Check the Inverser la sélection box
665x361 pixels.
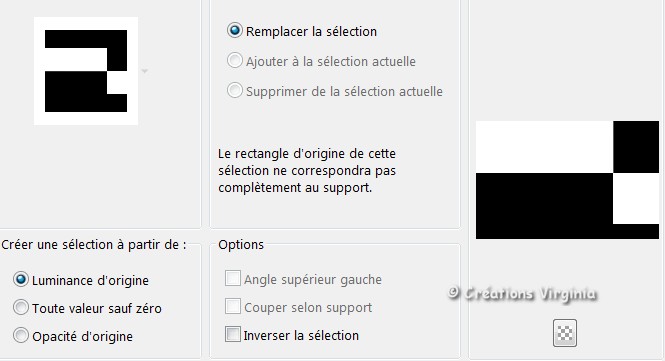coord(233,334)
